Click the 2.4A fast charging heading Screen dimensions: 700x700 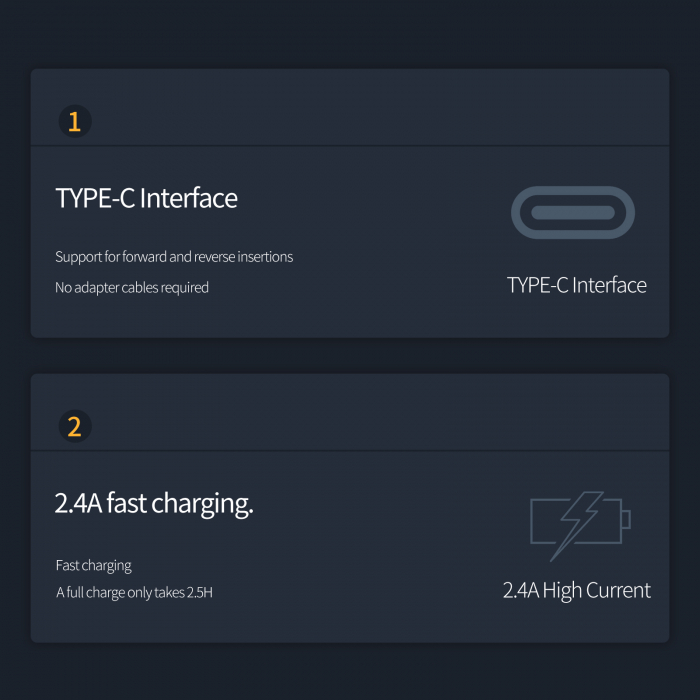point(154,504)
